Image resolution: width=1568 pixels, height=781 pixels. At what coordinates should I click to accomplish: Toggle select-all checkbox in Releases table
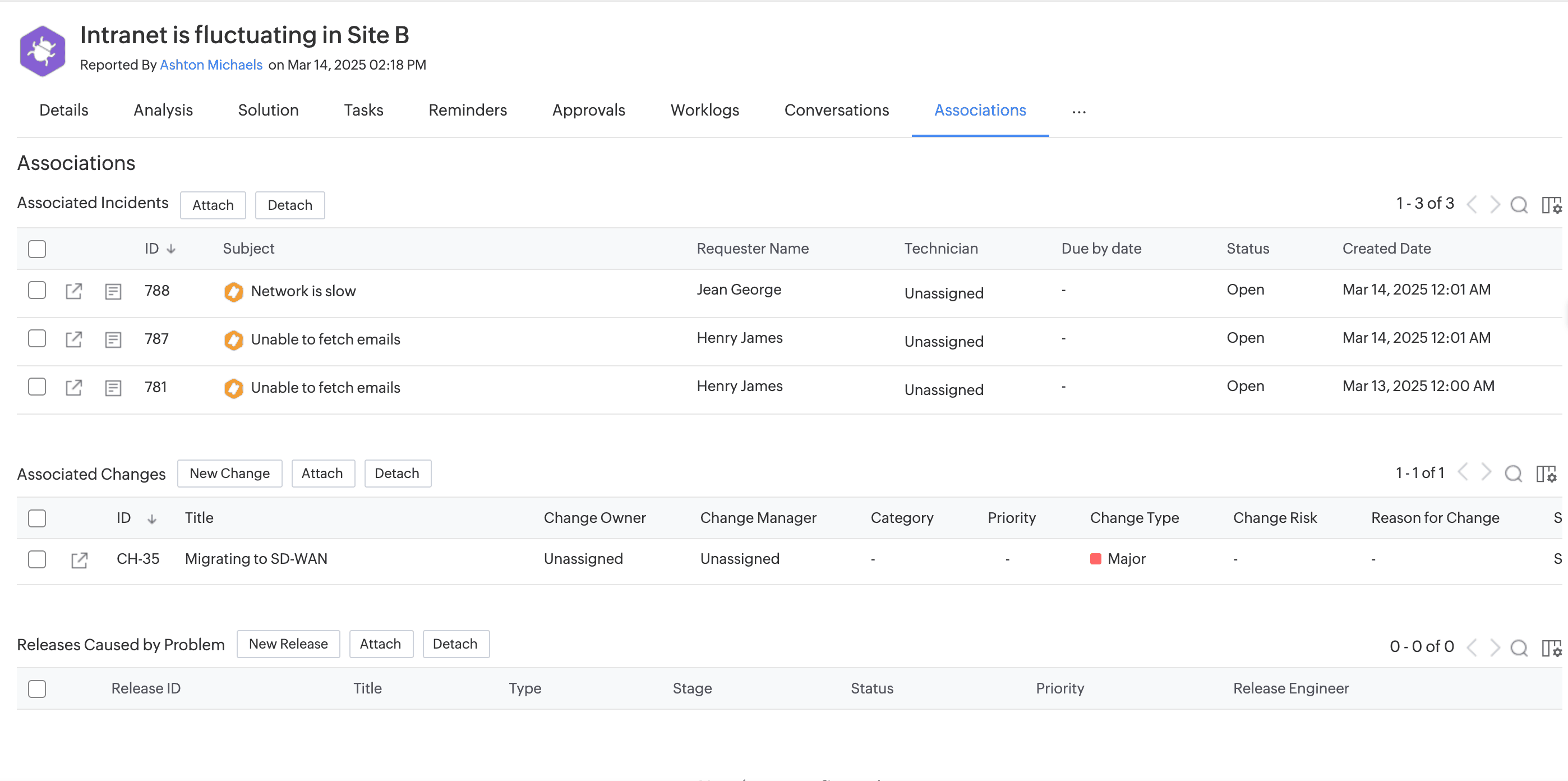pyautogui.click(x=37, y=689)
